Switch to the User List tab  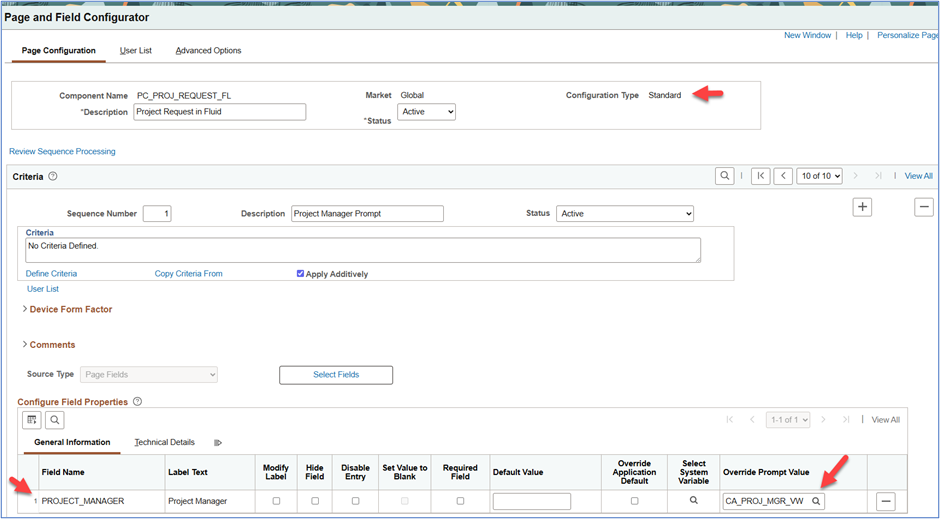coord(135,50)
